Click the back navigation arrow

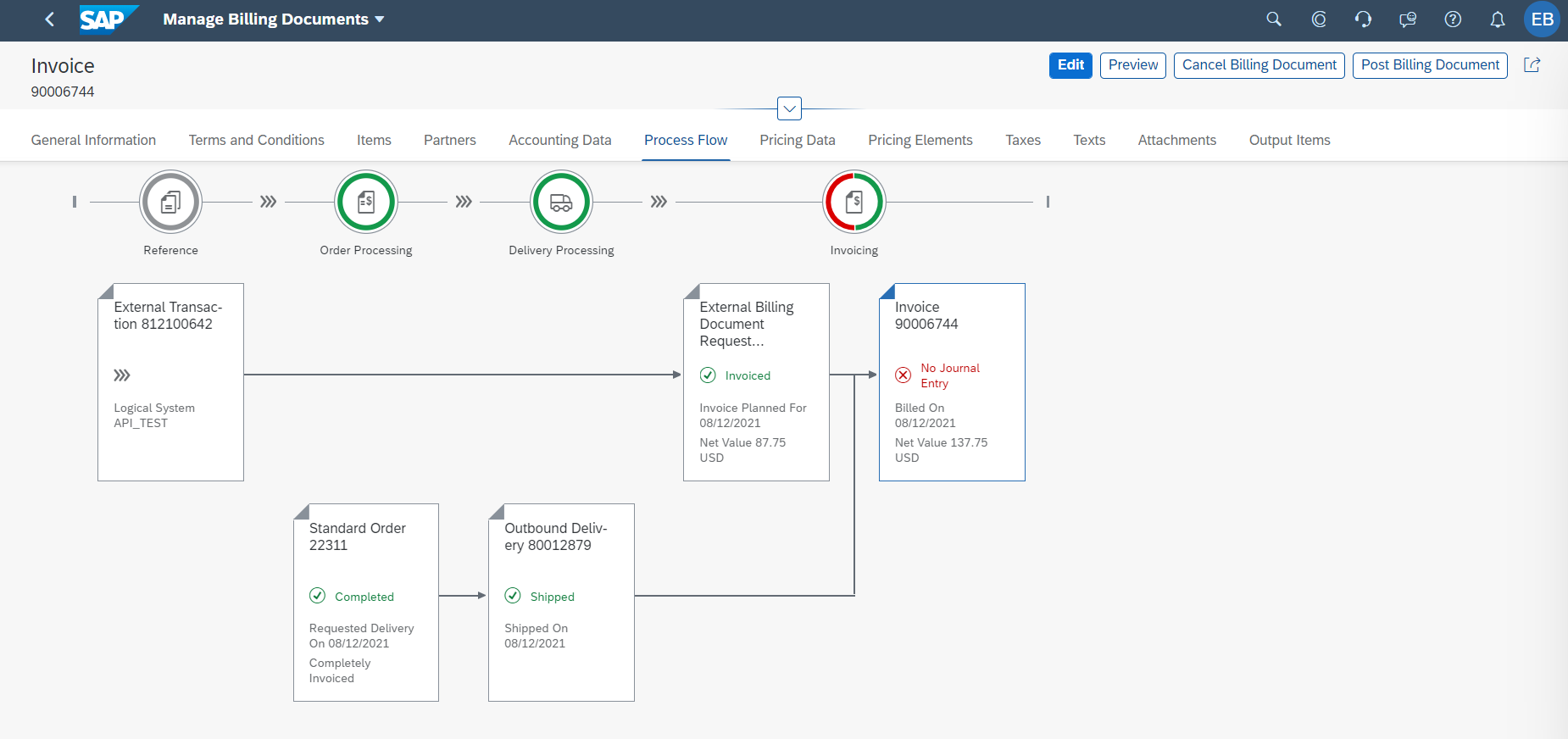coord(49,19)
